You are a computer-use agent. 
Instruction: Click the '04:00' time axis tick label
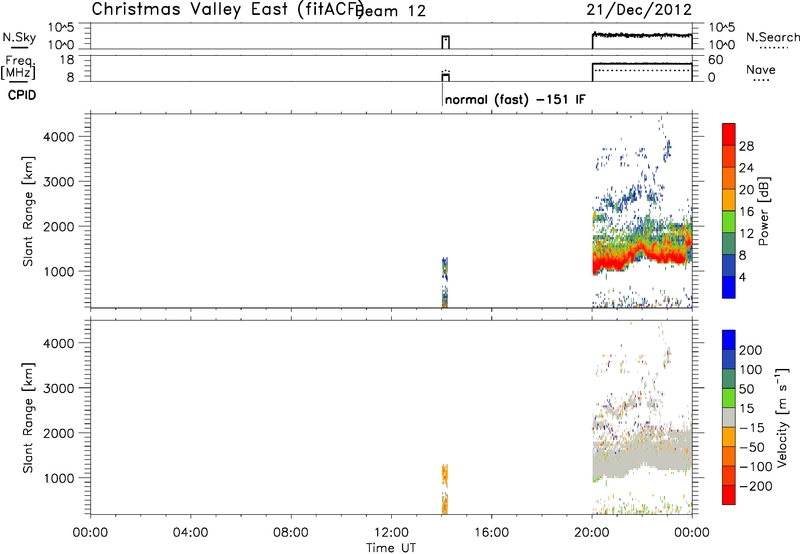pos(190,533)
